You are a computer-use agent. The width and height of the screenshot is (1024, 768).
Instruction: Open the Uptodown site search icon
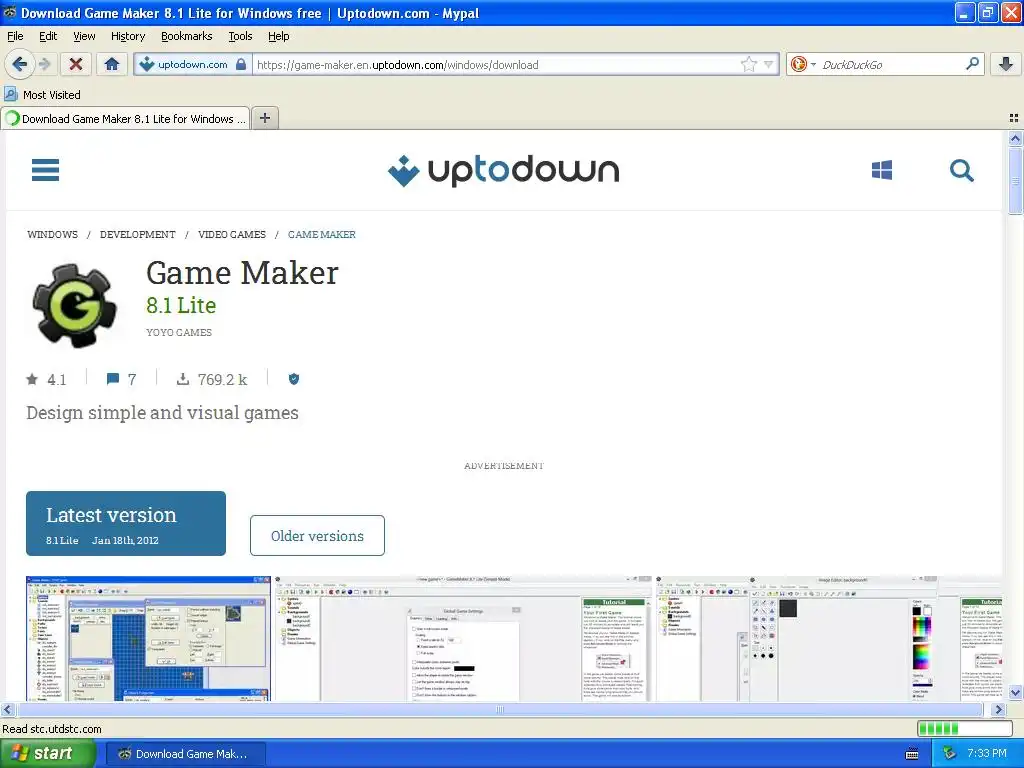pyautogui.click(x=961, y=170)
